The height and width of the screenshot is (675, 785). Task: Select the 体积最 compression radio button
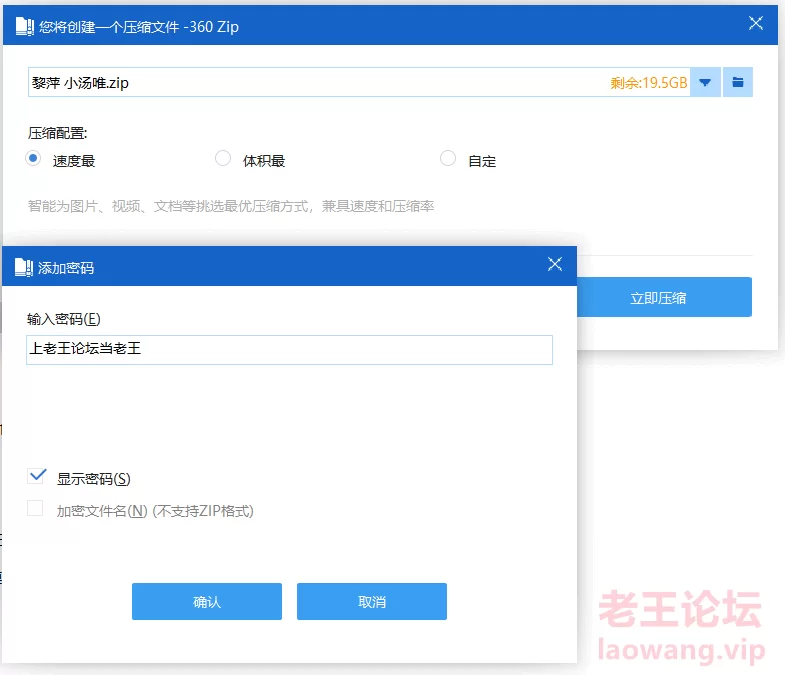coord(223,159)
